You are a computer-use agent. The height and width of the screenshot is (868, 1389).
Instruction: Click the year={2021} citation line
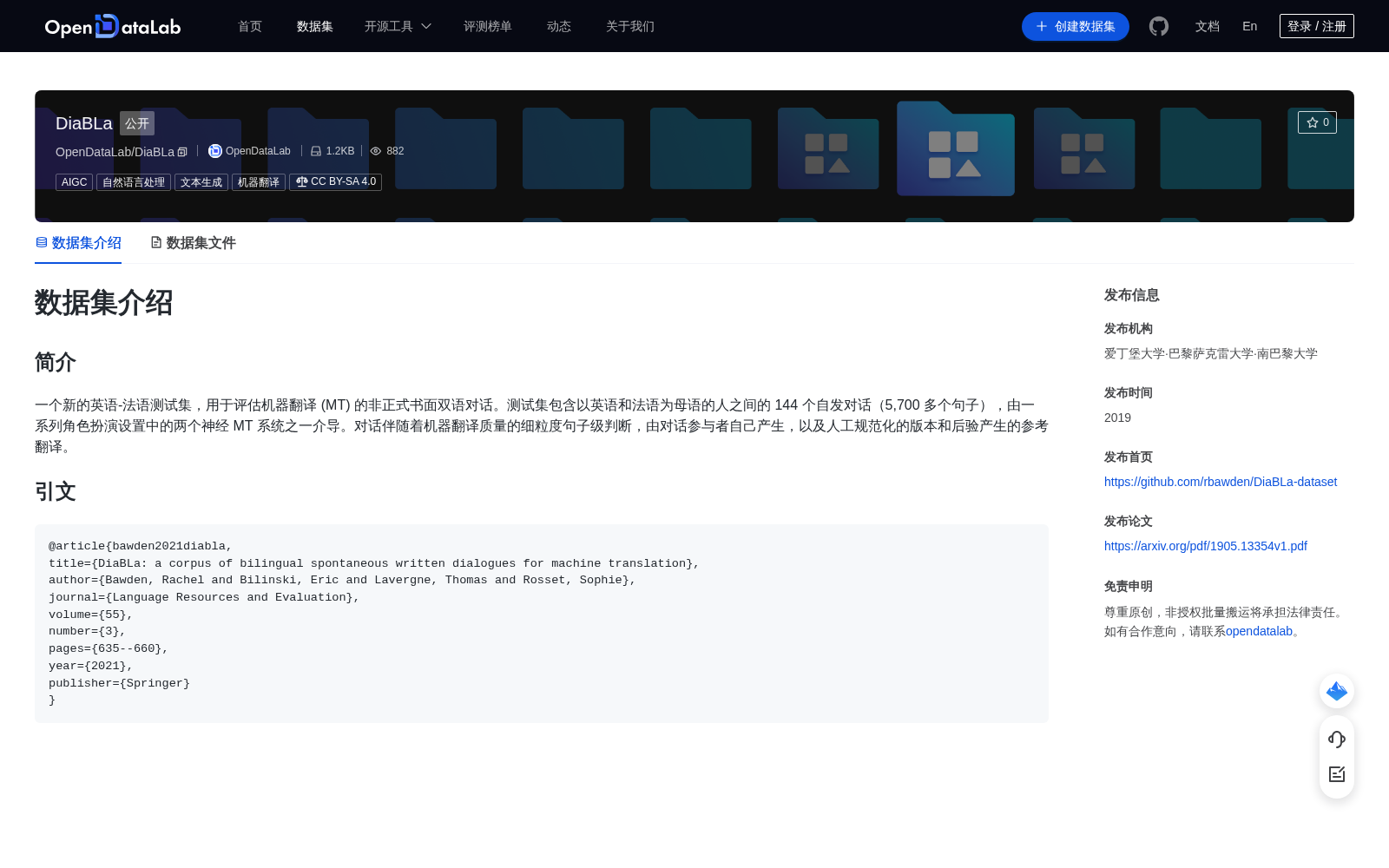[x=91, y=666]
